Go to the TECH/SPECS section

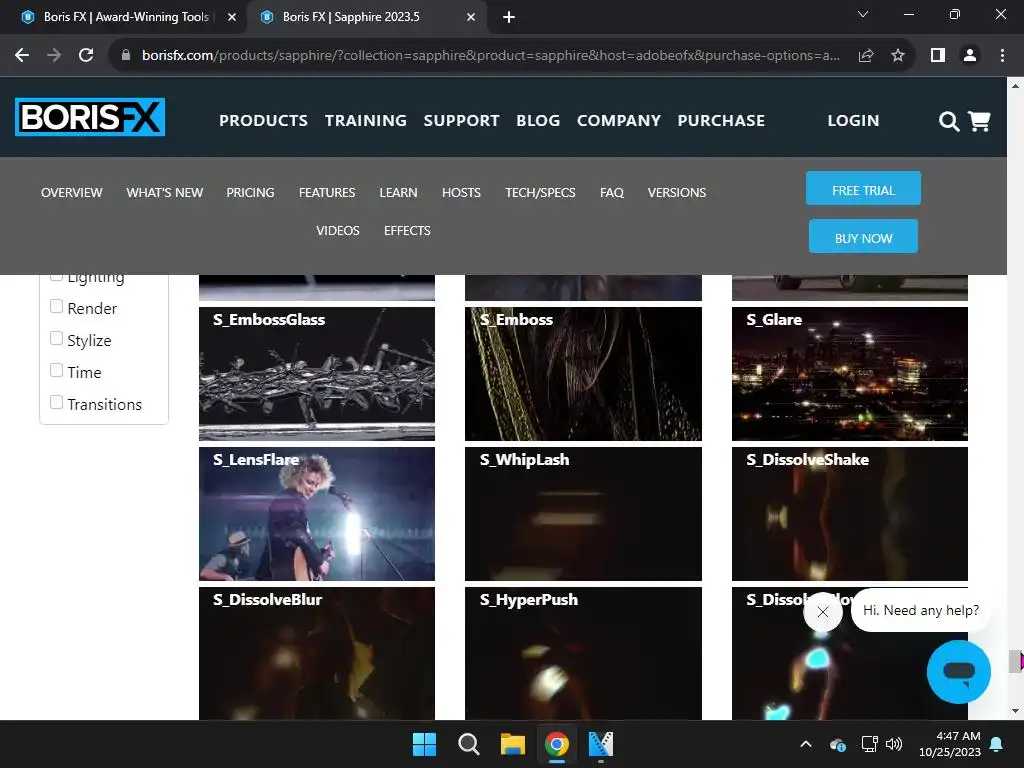pyautogui.click(x=540, y=193)
